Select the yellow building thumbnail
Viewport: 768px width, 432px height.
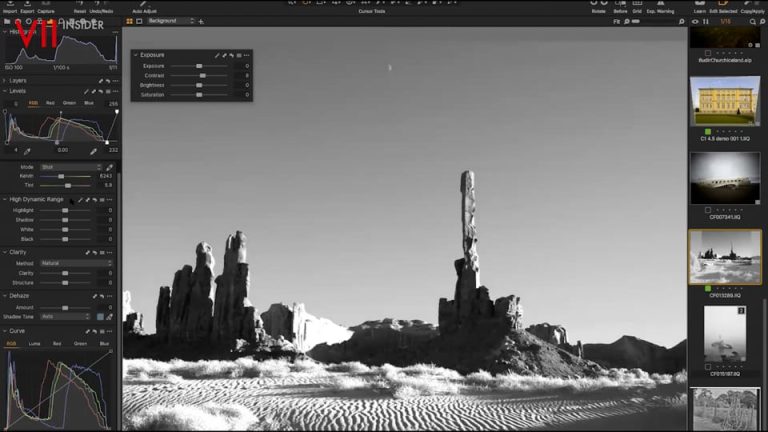[725, 101]
